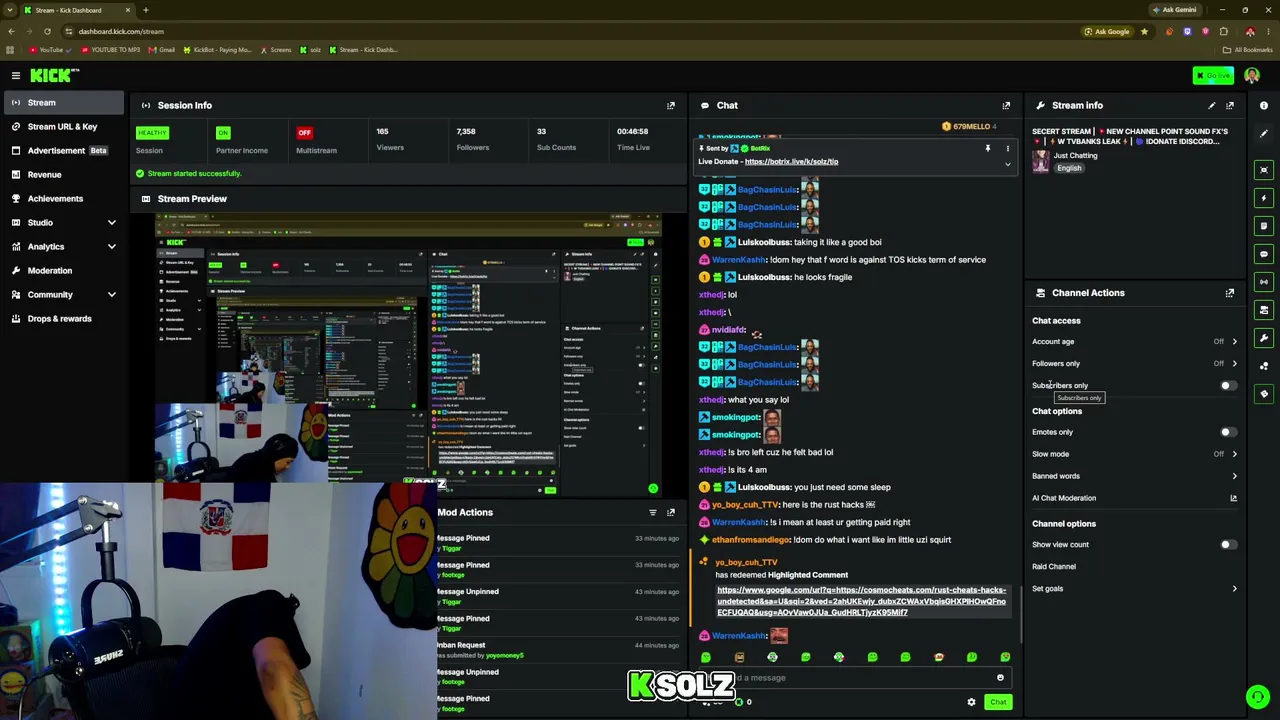
Task: Open the filter icon in the Mod Actions header
Action: click(x=653, y=513)
